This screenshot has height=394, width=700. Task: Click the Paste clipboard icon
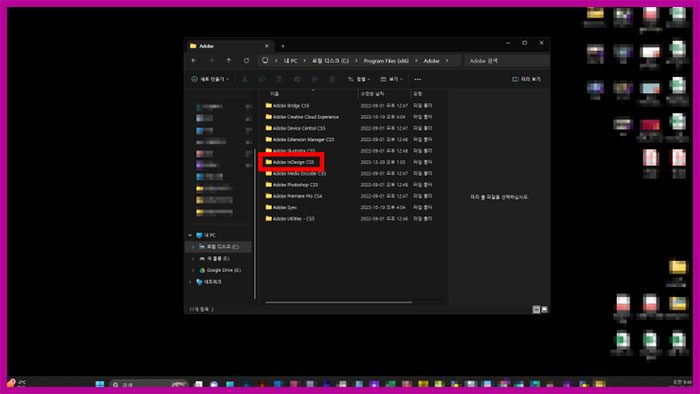(x=280, y=79)
